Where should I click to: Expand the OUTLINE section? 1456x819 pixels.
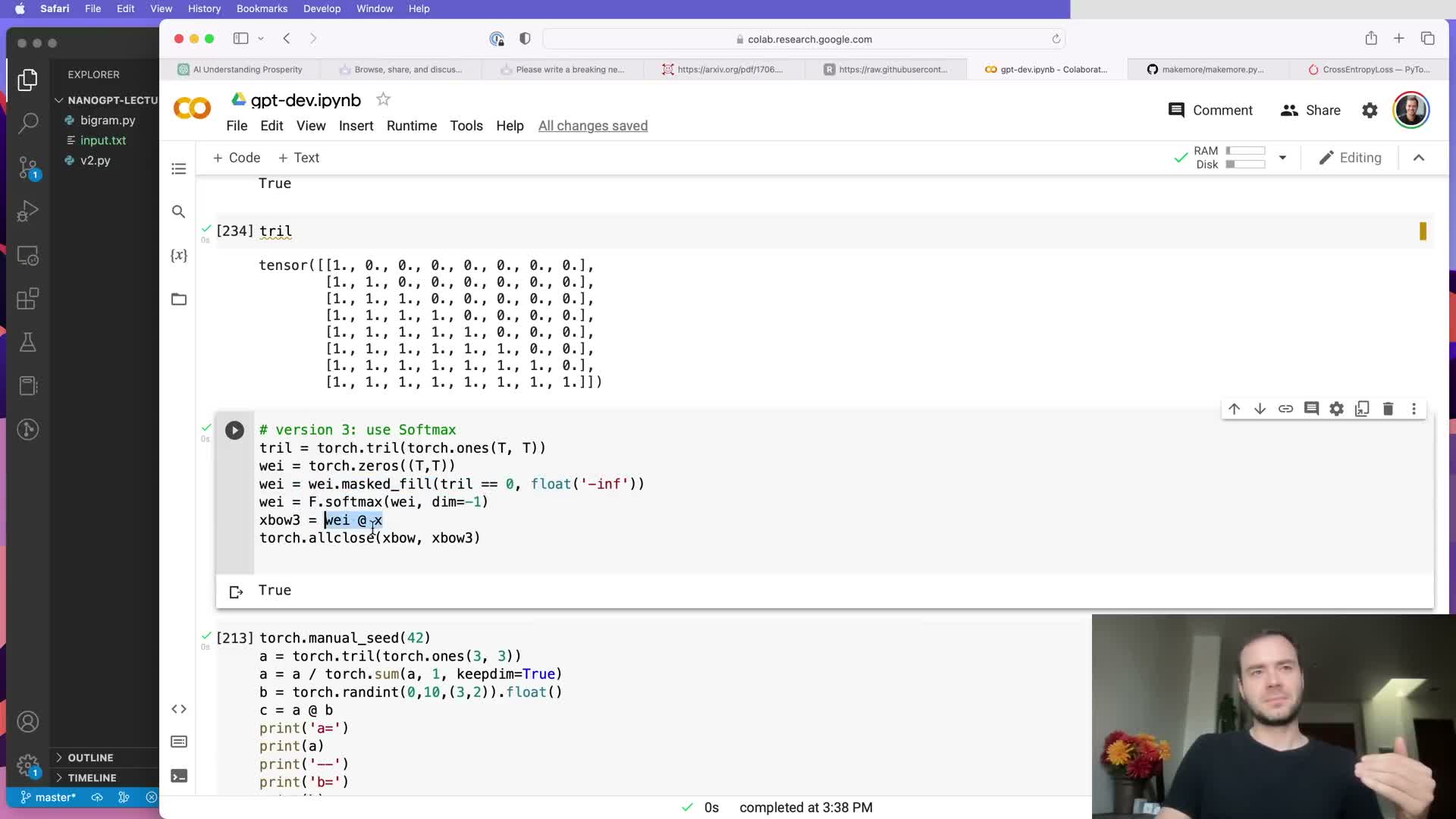90,758
